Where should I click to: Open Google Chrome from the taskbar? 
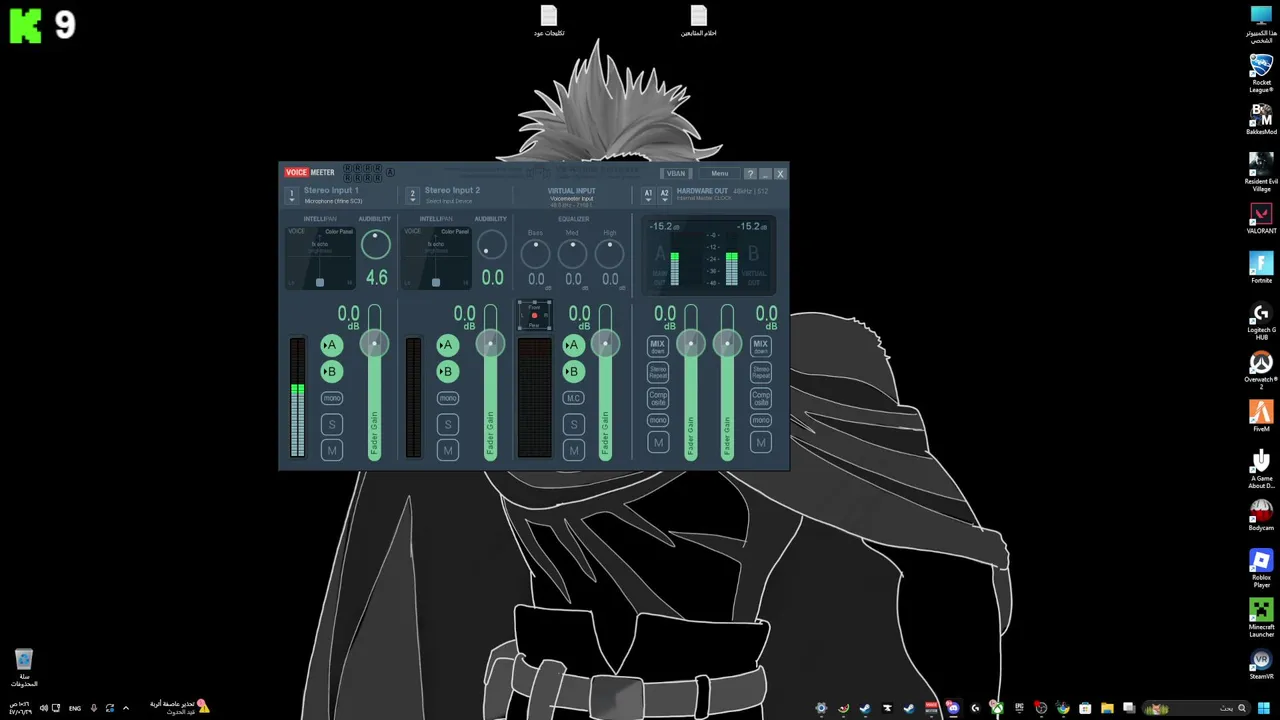[1063, 708]
